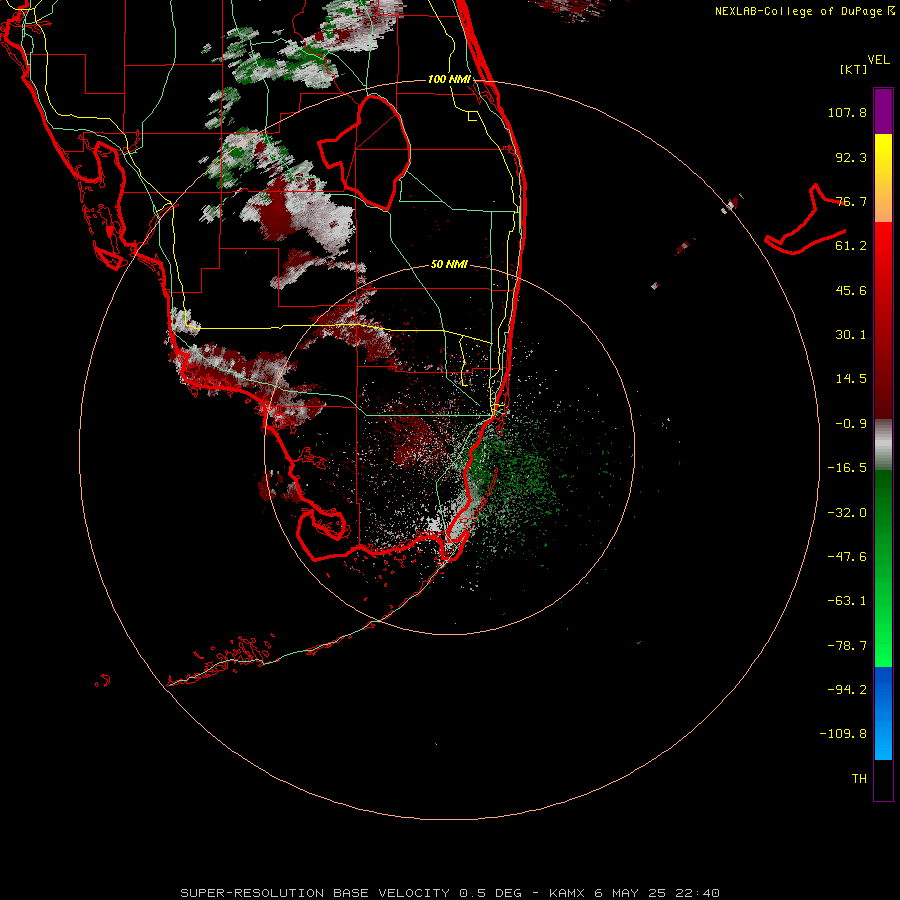Click the Super-Resolution Base Velocity caption text
The height and width of the screenshot is (900, 900).
click(449, 893)
